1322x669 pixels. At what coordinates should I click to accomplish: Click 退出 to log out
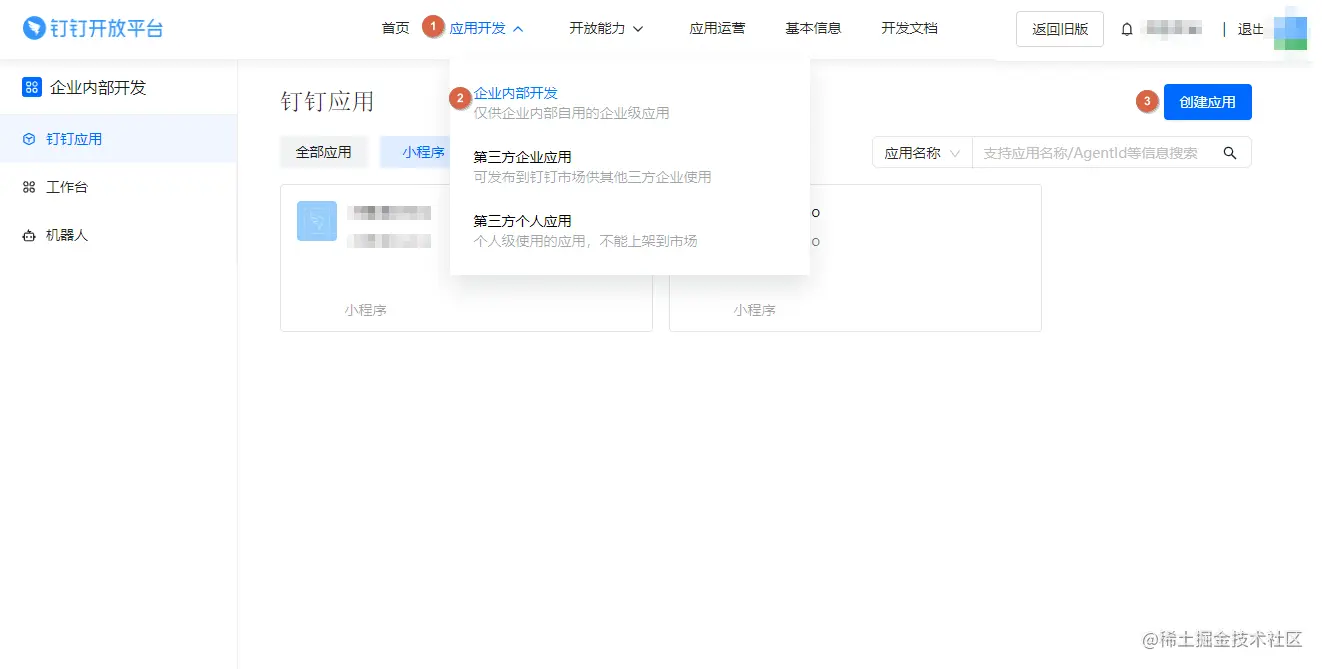pos(1249,29)
